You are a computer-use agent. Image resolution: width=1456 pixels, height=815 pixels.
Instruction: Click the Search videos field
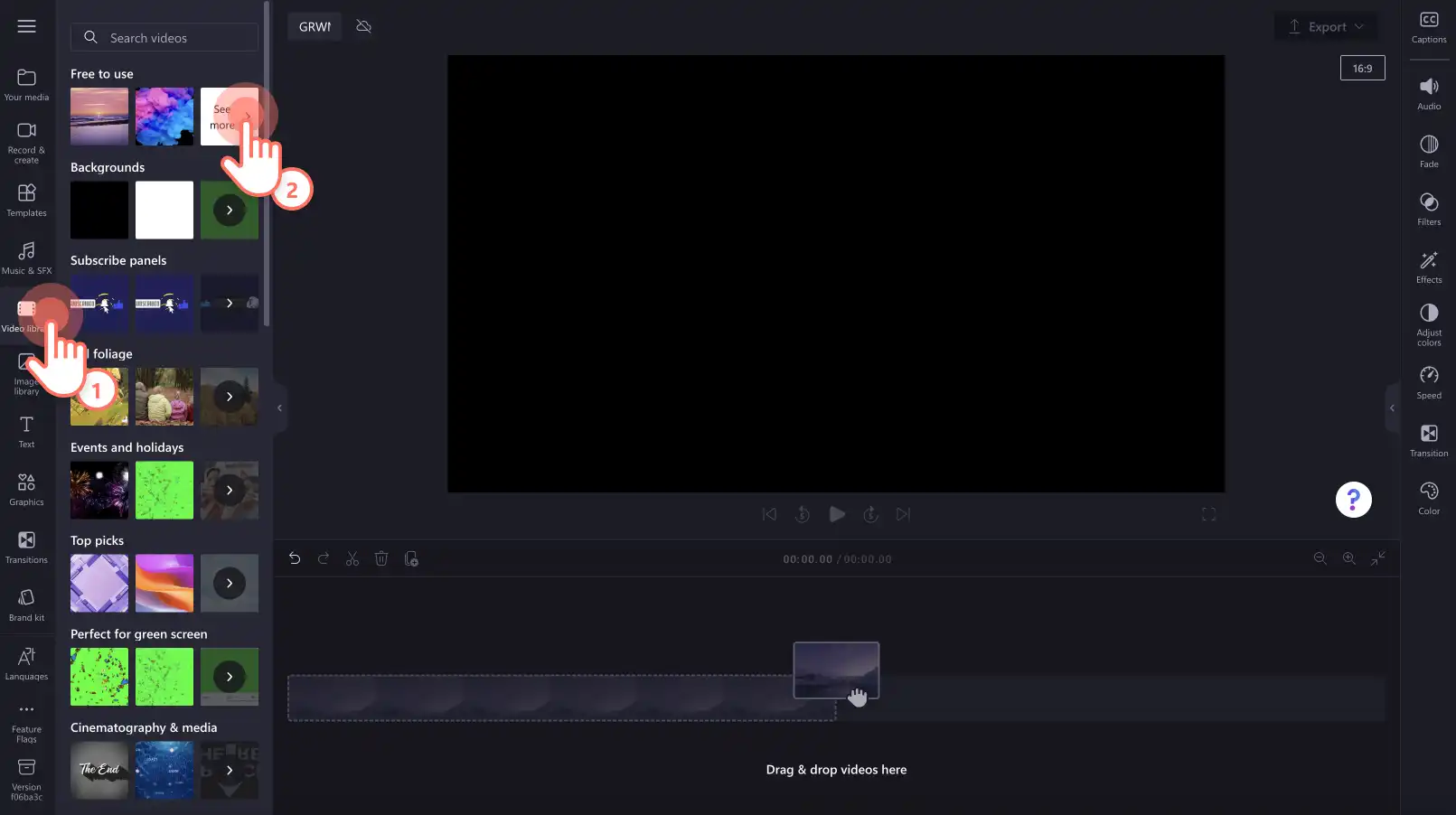[164, 38]
